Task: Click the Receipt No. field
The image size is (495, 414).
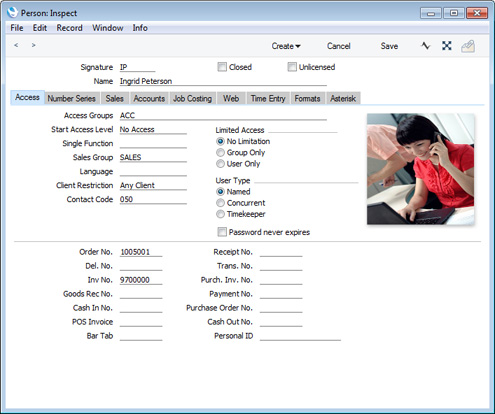Action: point(281,252)
